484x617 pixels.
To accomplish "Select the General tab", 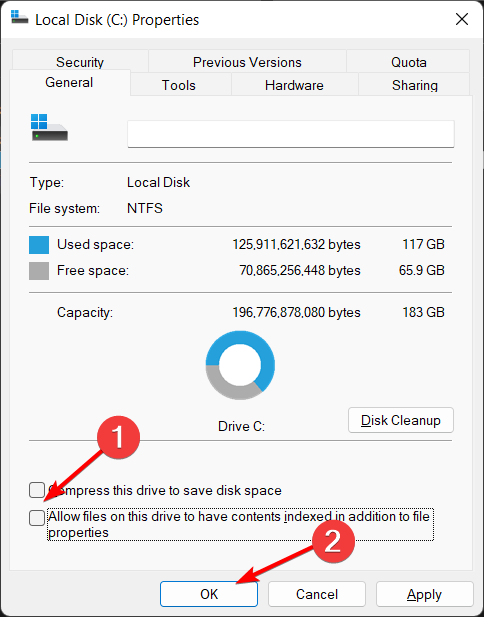I will [69, 83].
